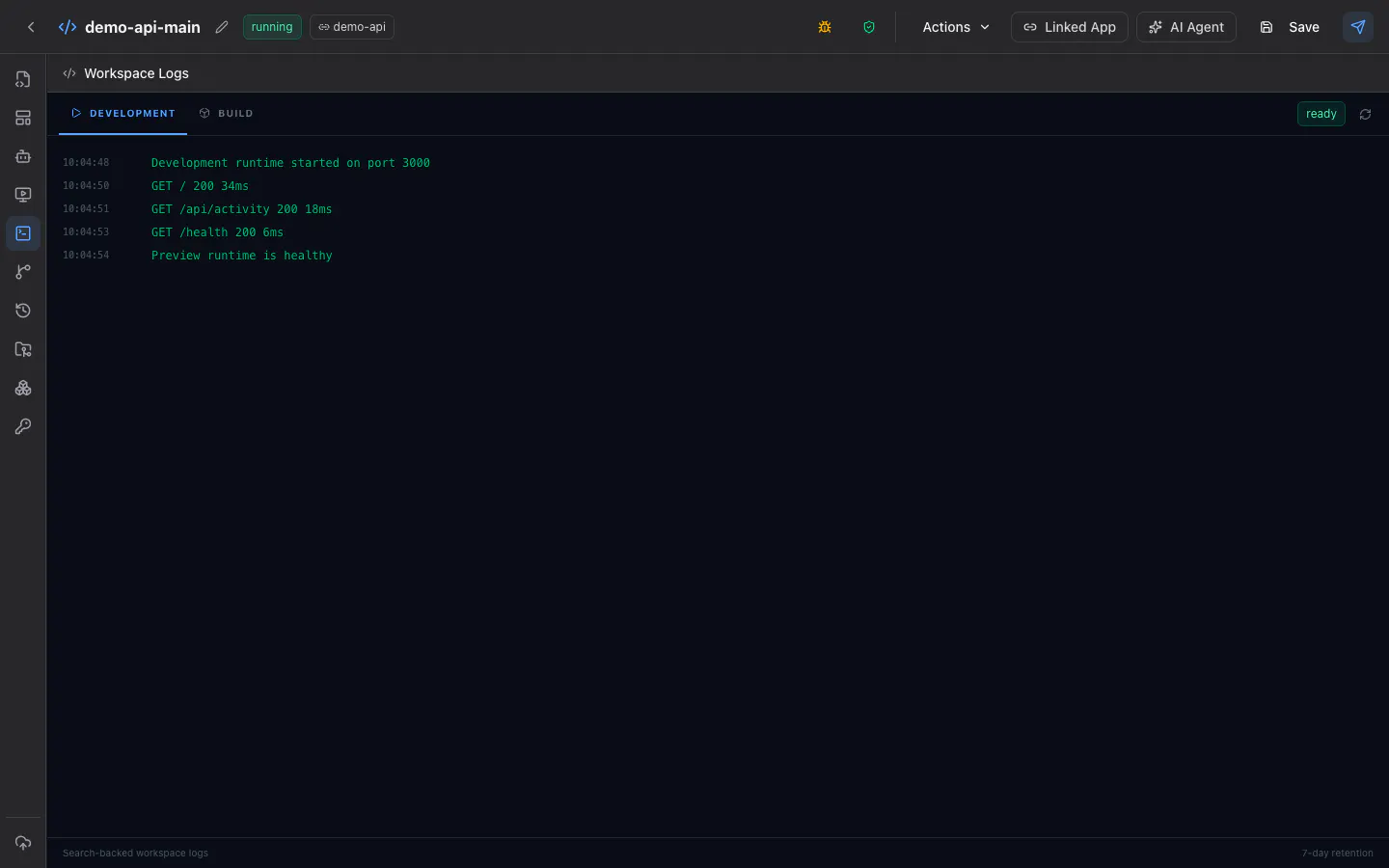
Task: Select the 'GET /health 200 6ms' log line
Action: (217, 232)
